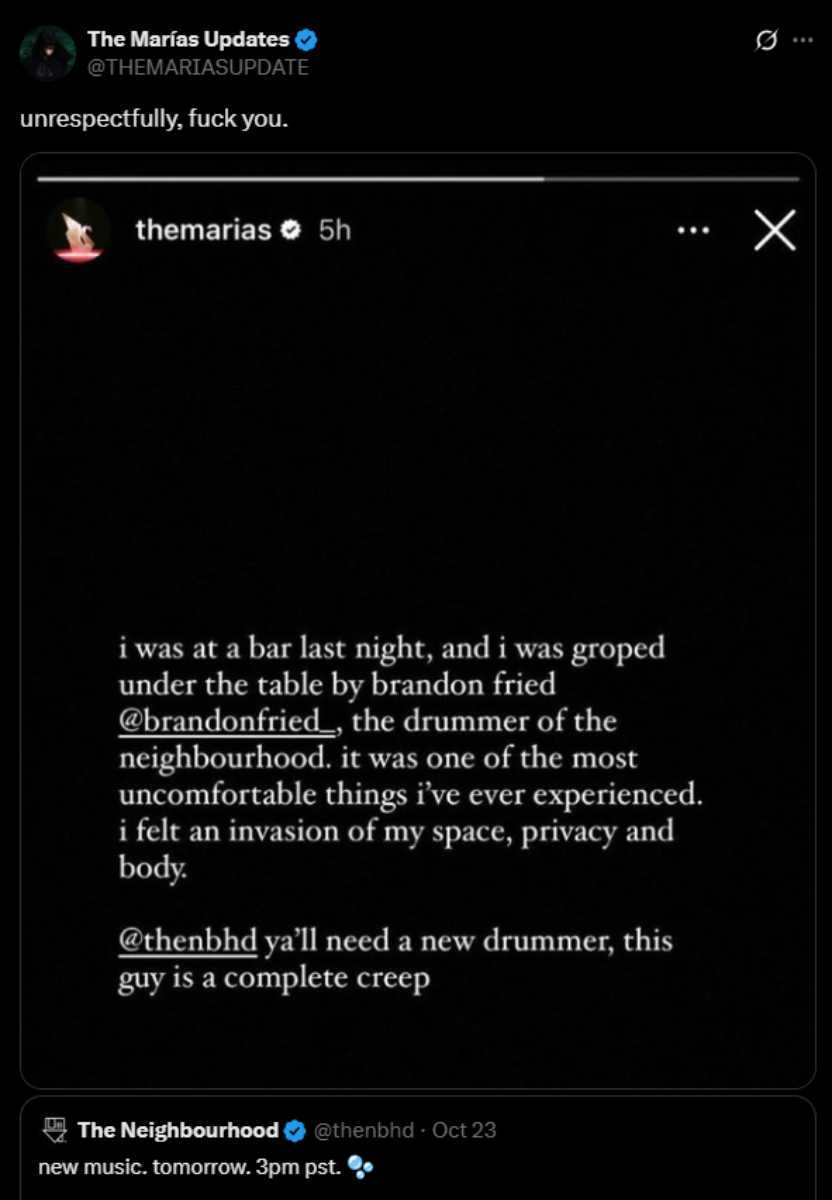This screenshot has width=832, height=1200.
Task: Open the Grok icon on the tweet
Action: [x=769, y=41]
